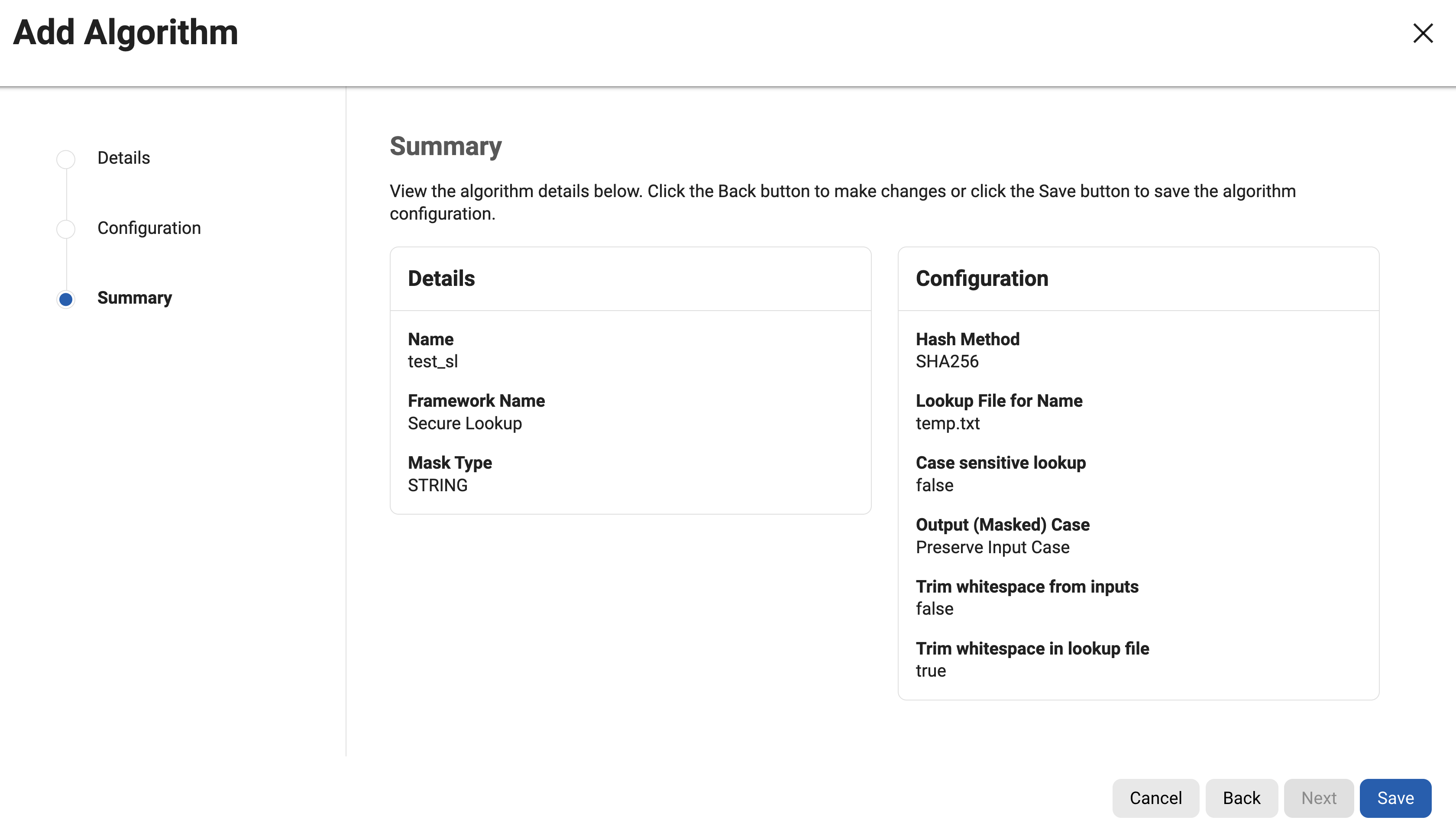The height and width of the screenshot is (830, 1456).
Task: Click the Configuration step circle
Action: (x=66, y=229)
